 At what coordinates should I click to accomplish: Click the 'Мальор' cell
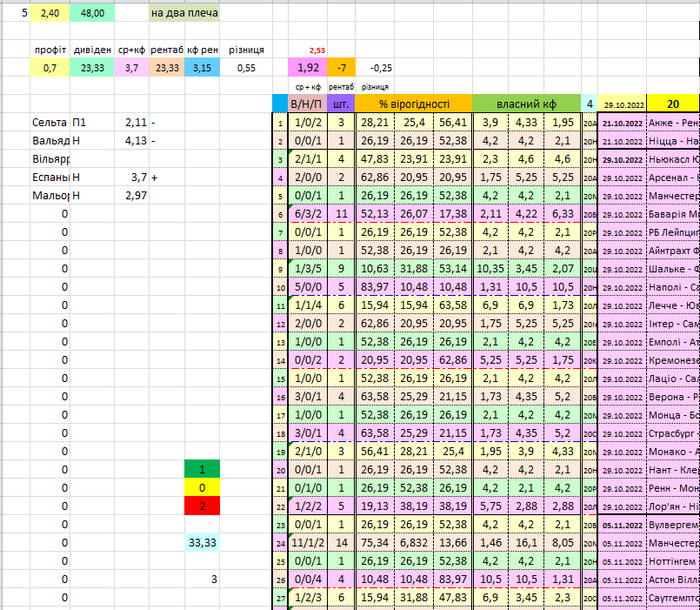(x=50, y=196)
